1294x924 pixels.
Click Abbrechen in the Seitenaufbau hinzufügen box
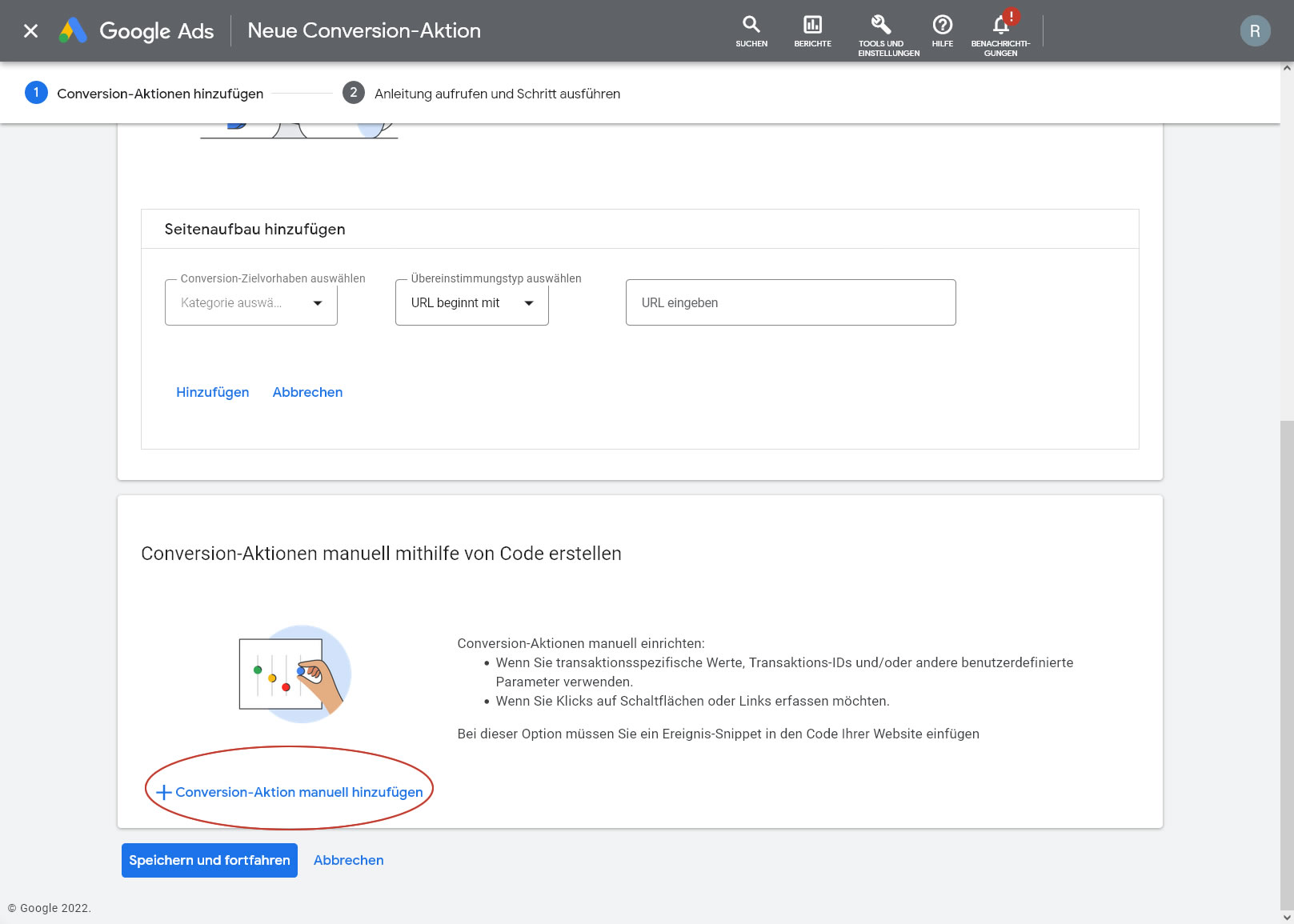307,392
